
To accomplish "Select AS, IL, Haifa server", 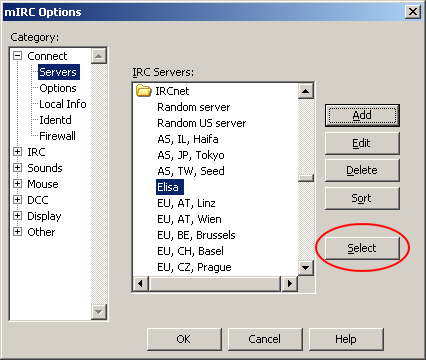I will [188, 139].
